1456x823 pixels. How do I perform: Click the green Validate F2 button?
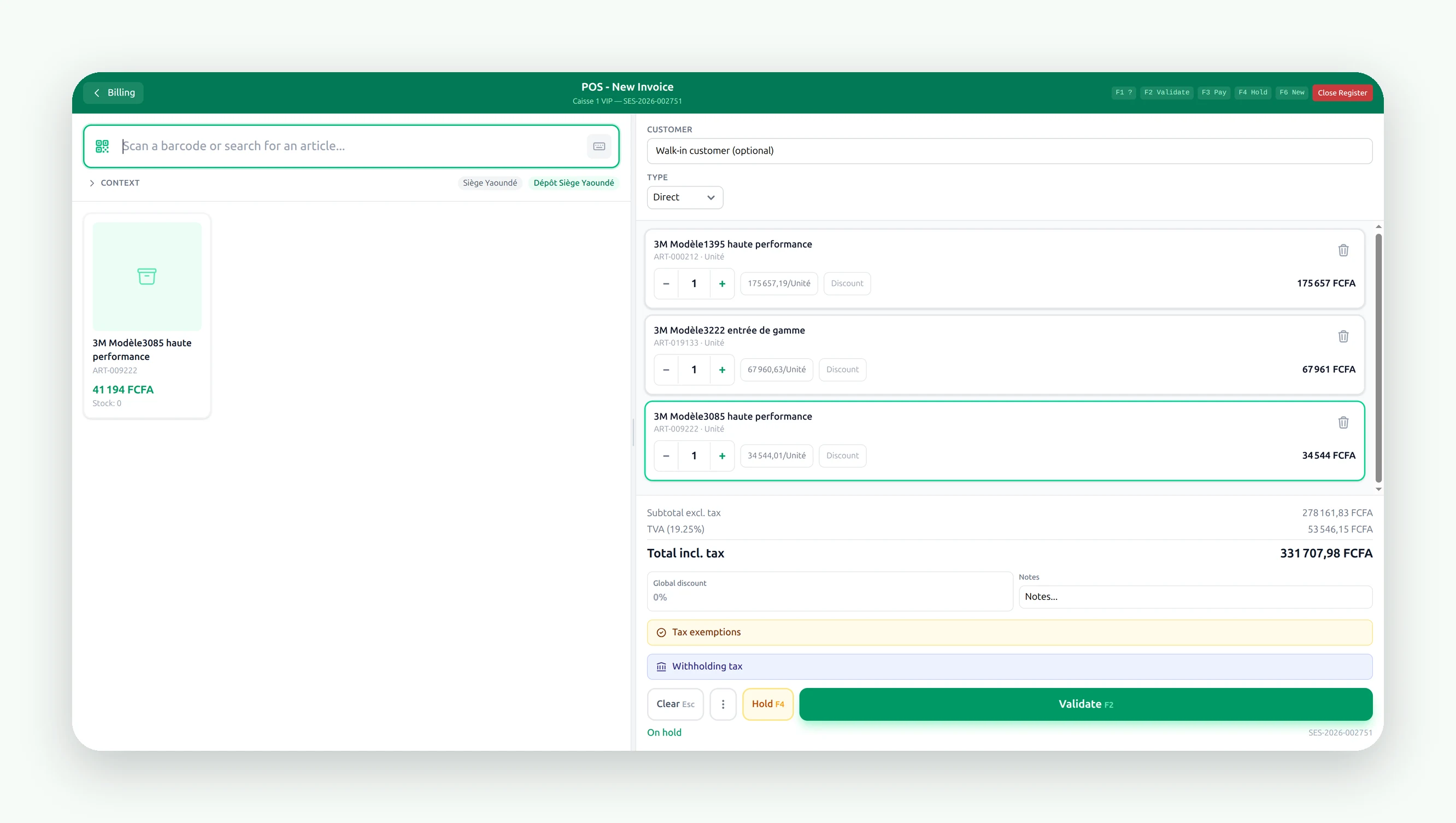tap(1086, 704)
